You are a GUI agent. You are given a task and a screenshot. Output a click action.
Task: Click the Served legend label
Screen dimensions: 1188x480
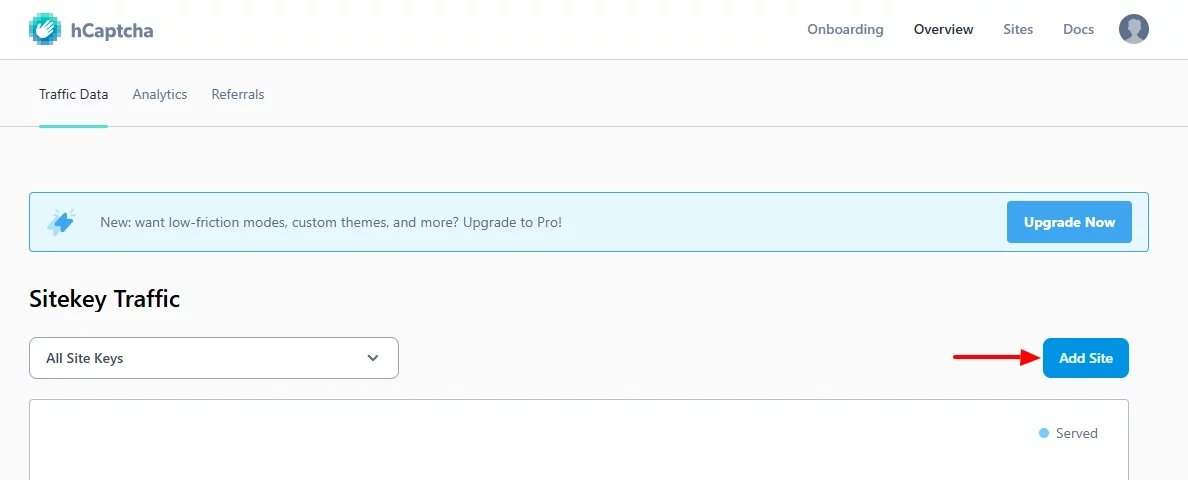point(1077,433)
